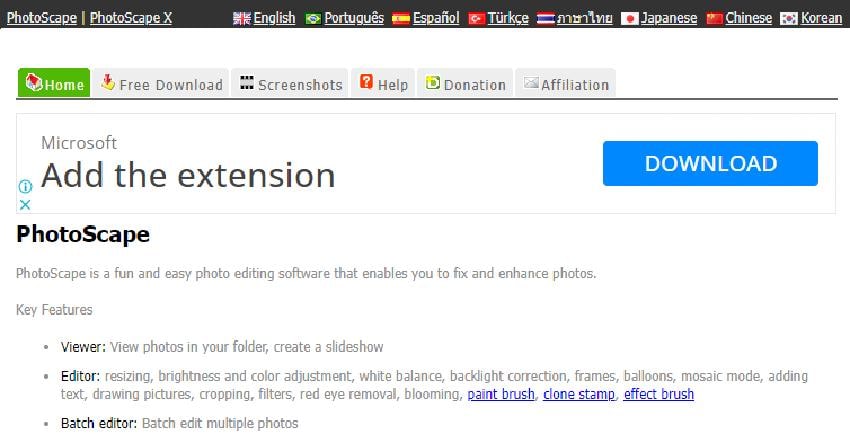Switch language to Türkçe
The height and width of the screenshot is (434, 850).
pos(508,18)
